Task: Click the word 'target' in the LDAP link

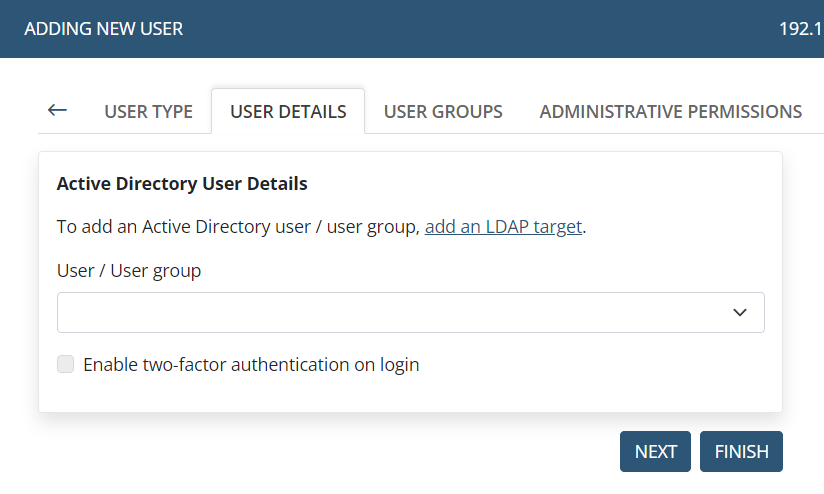Action: 558,227
